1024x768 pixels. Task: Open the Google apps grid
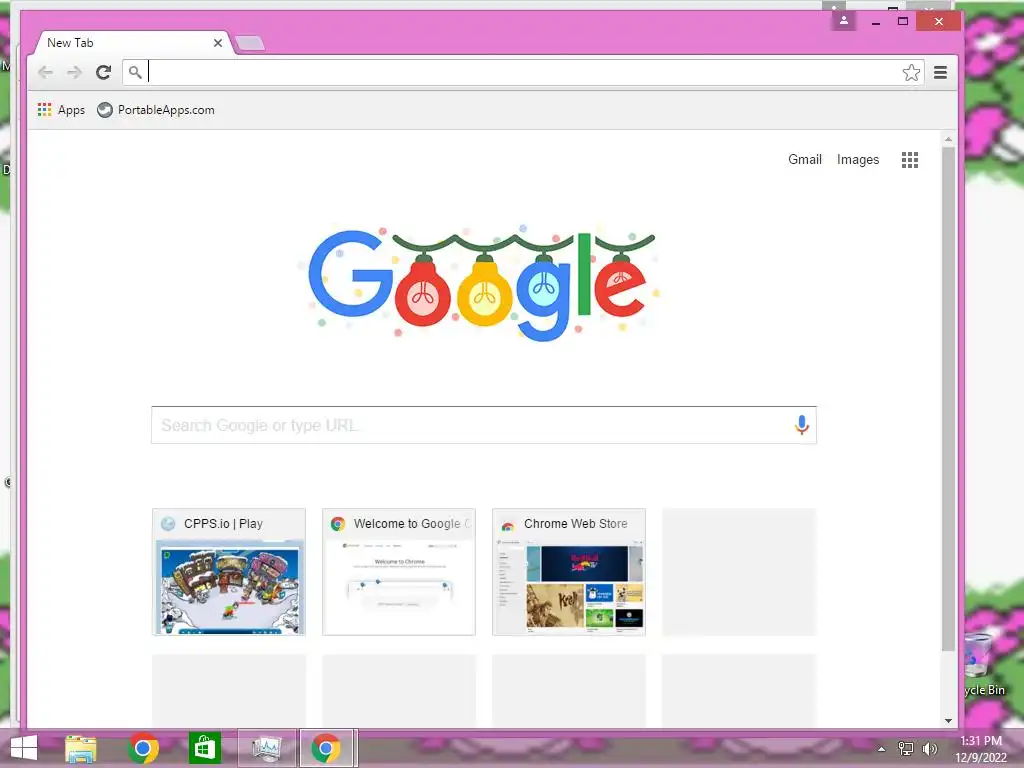(x=910, y=160)
